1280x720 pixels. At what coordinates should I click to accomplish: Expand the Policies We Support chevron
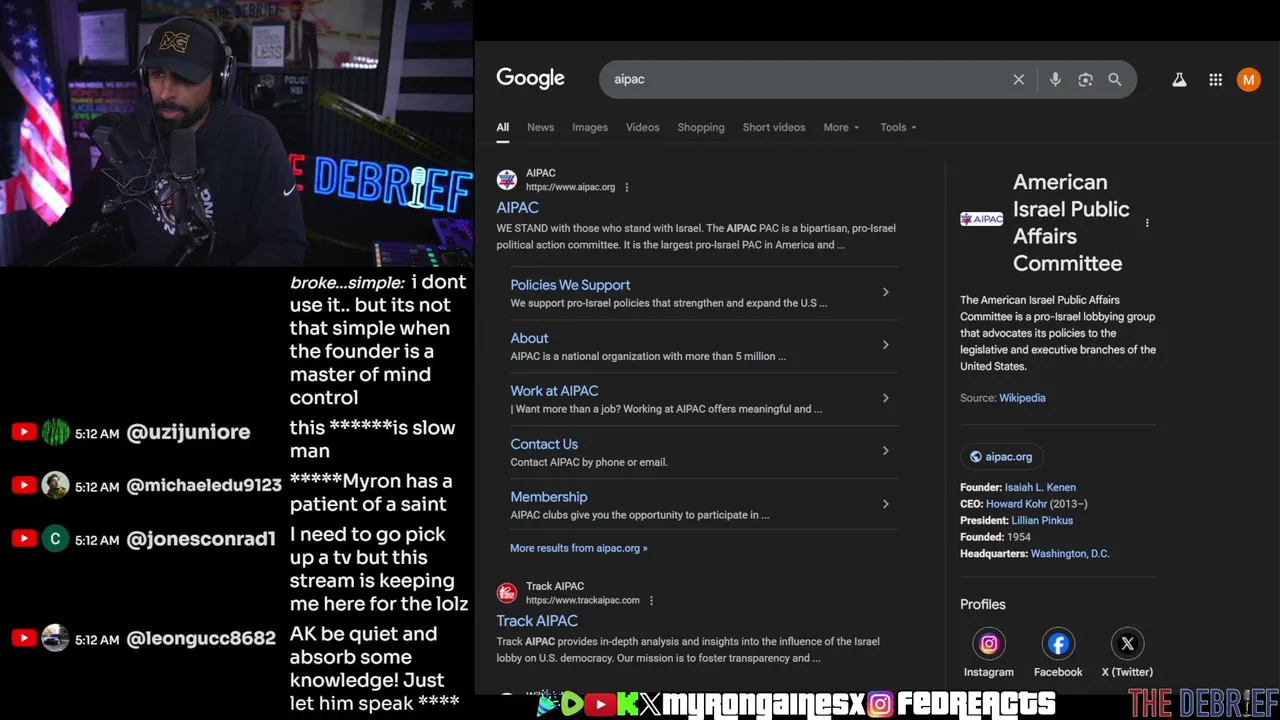point(885,292)
